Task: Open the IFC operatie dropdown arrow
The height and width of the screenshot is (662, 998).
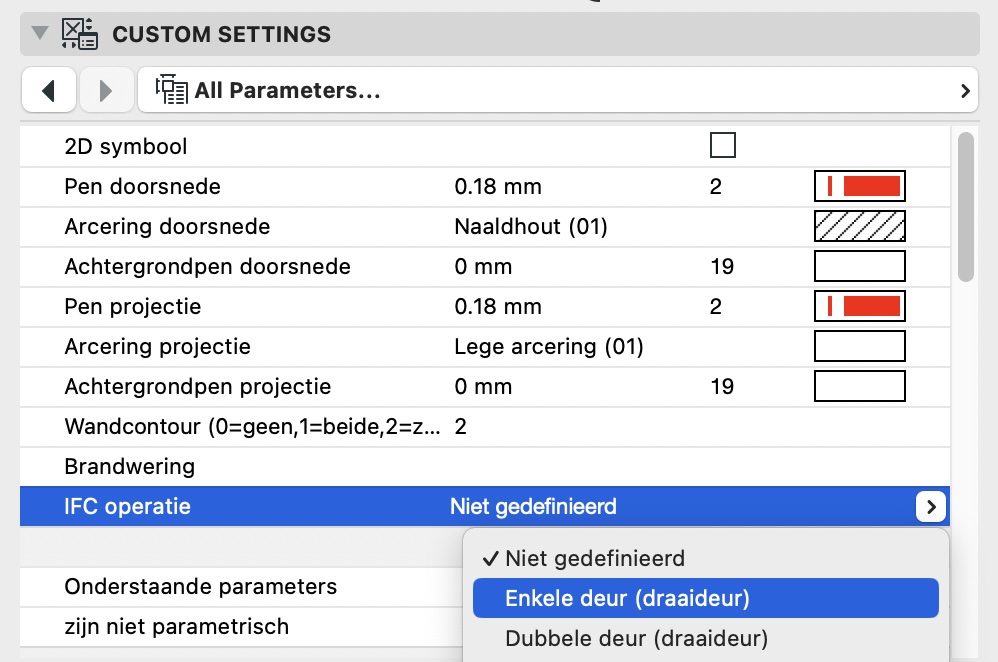Action: [930, 507]
